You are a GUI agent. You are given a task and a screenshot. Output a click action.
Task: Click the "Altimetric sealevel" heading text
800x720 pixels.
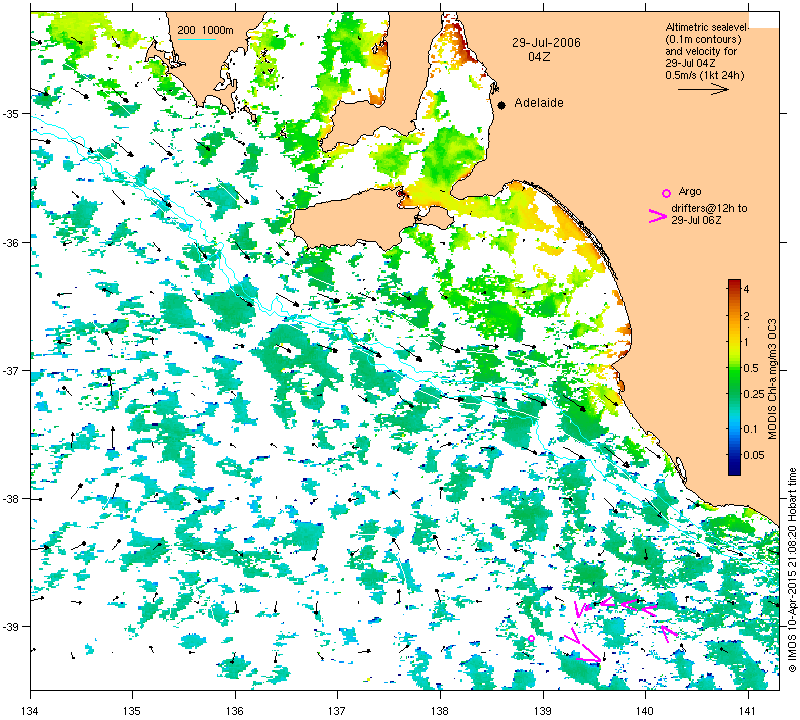tap(707, 27)
